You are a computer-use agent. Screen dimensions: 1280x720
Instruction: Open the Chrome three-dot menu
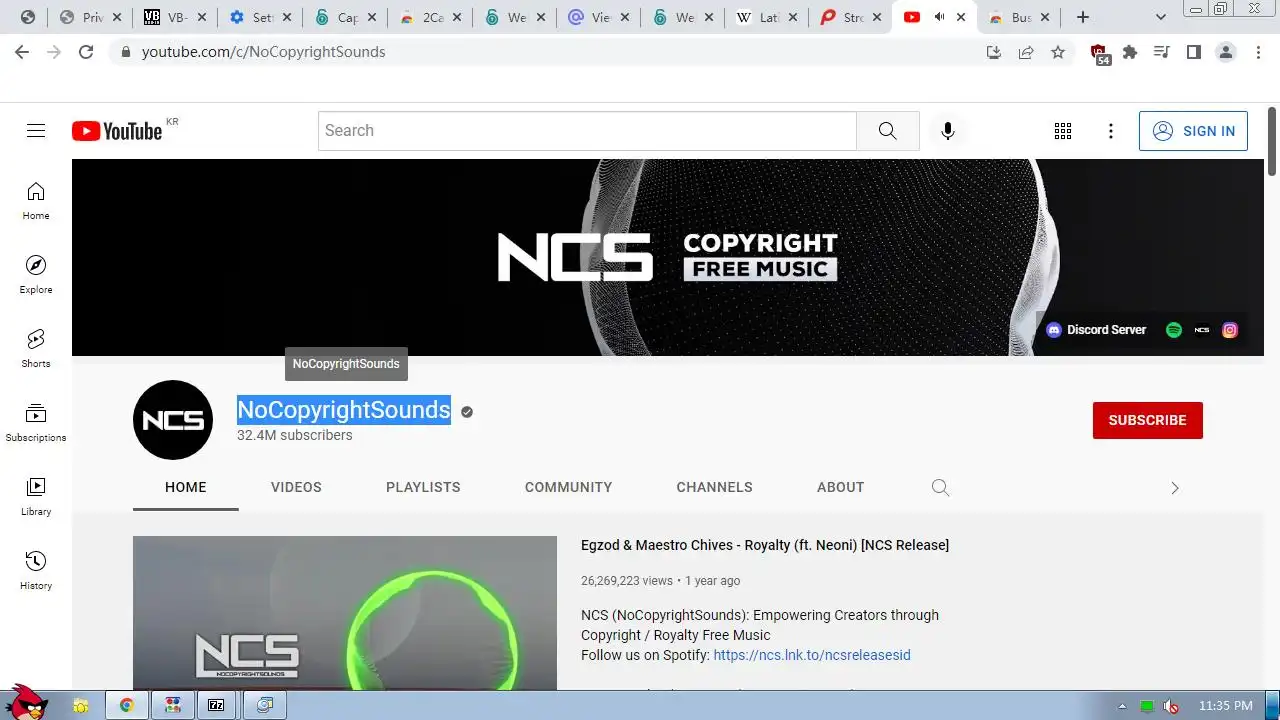(1258, 52)
